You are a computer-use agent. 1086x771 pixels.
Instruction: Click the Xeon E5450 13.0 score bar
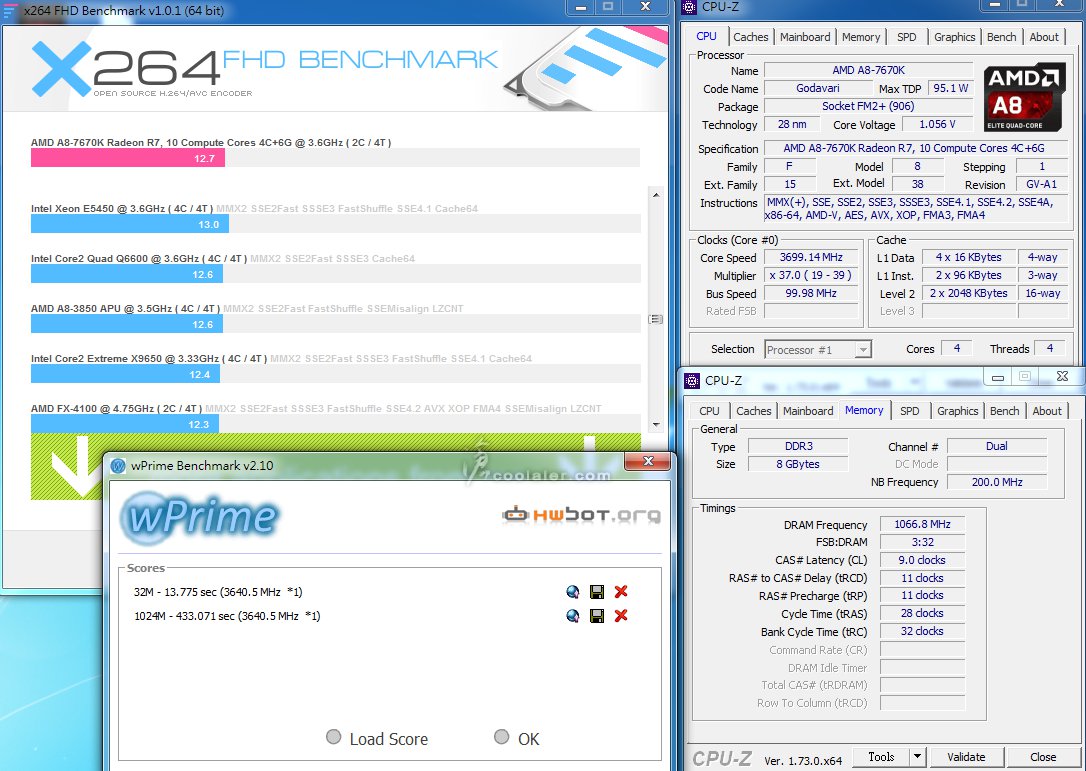pyautogui.click(x=130, y=224)
